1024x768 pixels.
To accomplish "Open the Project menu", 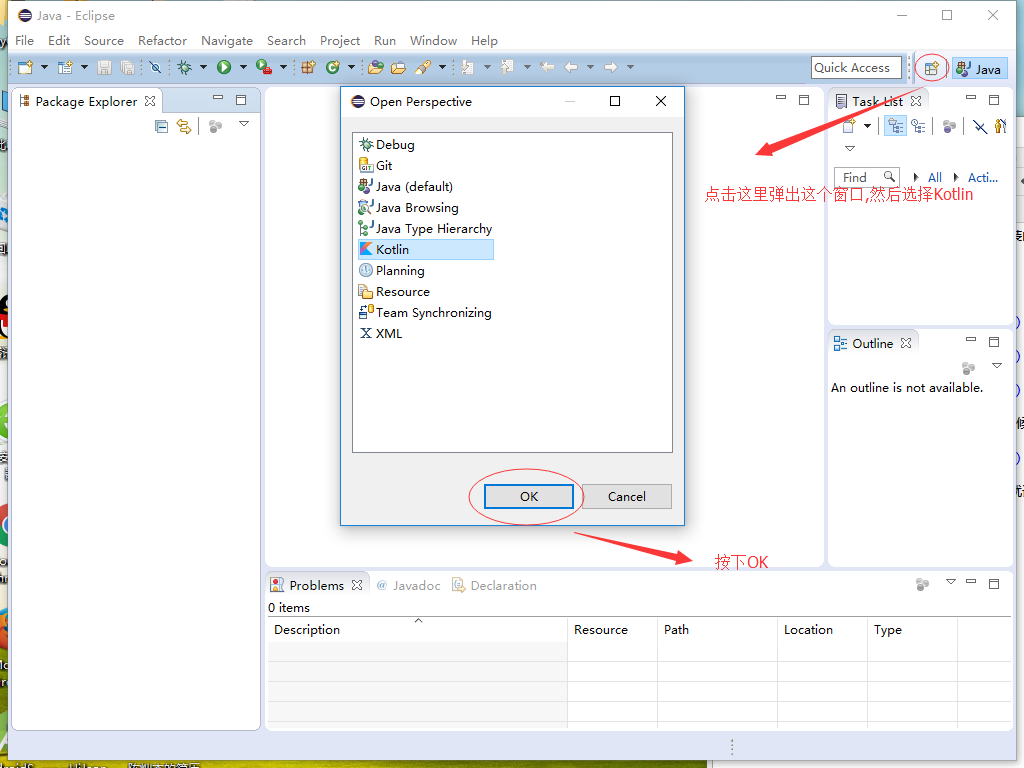I will [x=340, y=40].
